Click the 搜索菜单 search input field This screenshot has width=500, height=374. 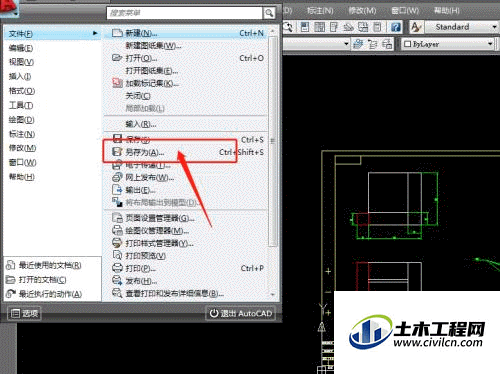184,13
